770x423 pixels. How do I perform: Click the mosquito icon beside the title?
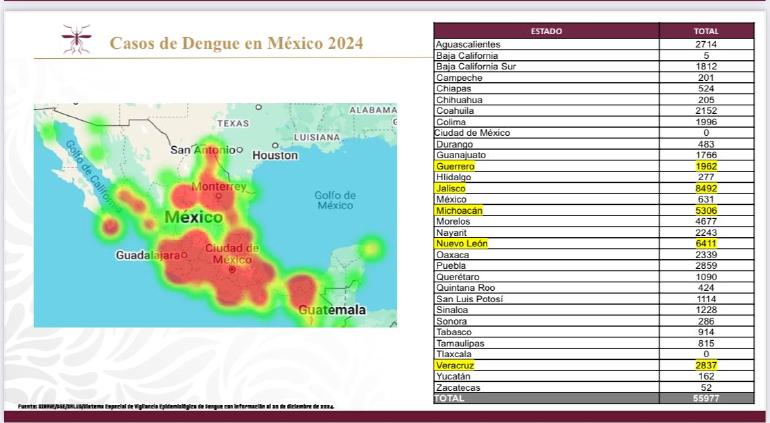tap(76, 39)
